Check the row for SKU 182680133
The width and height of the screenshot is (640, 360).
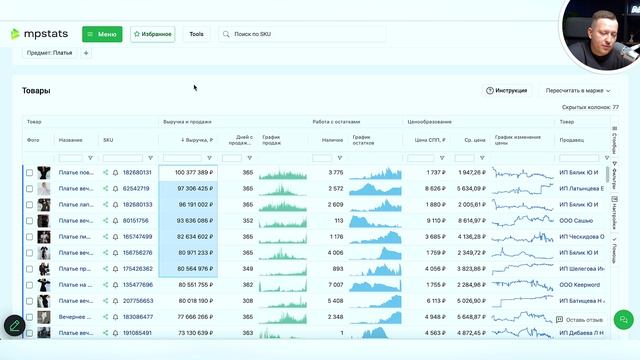click(29, 205)
